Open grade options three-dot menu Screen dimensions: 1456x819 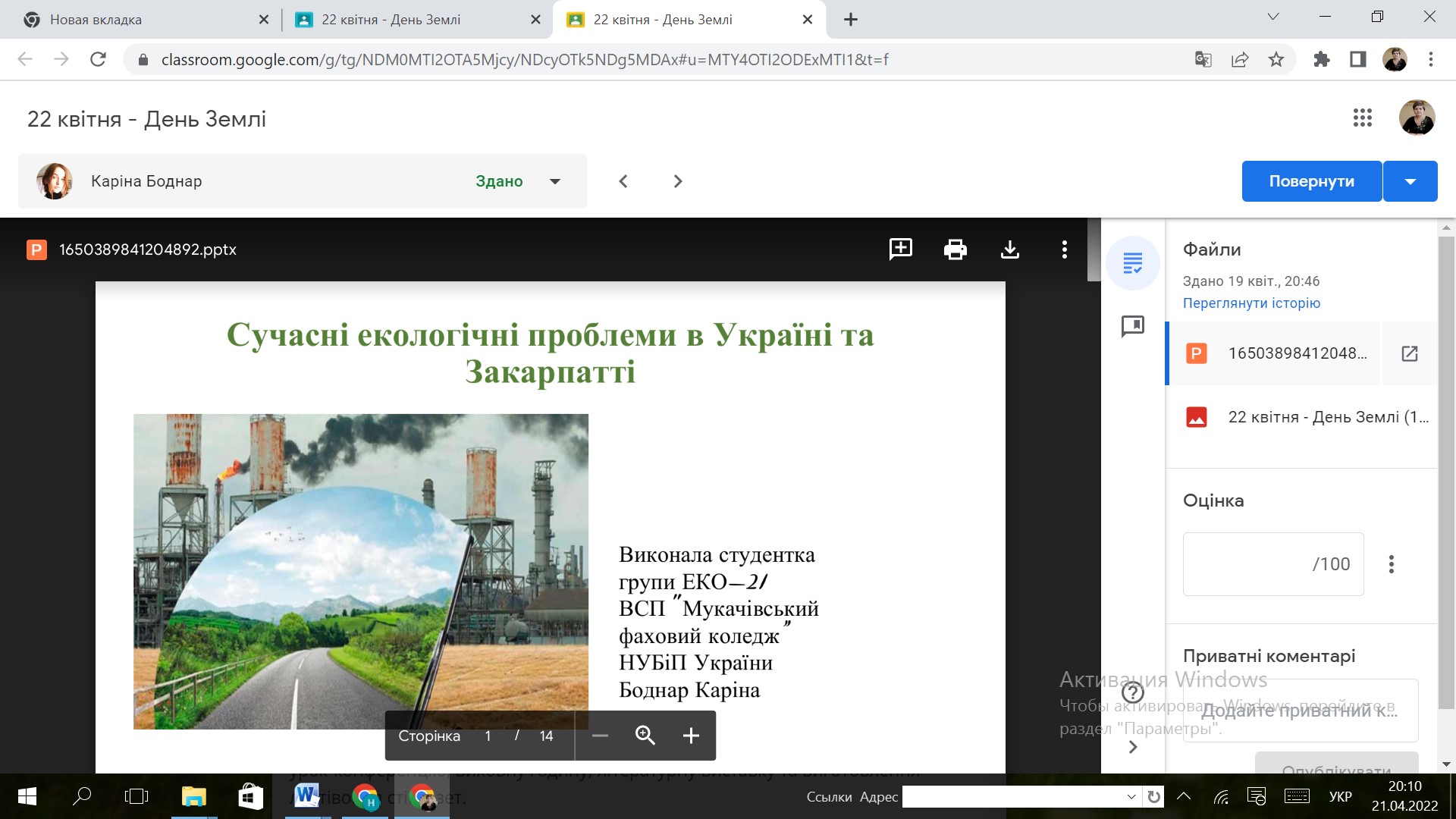[1392, 564]
